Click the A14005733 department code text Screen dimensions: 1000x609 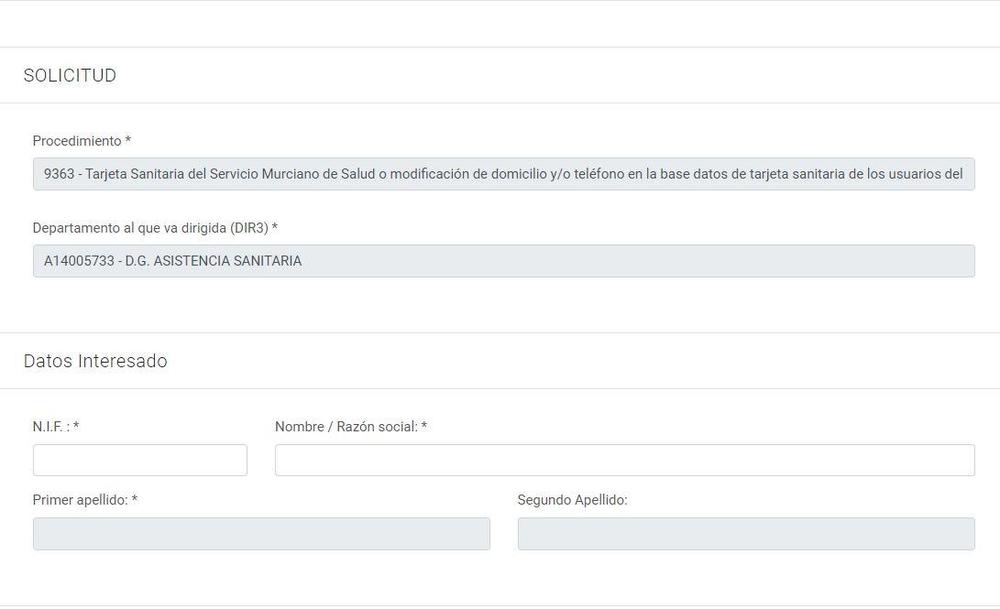click(78, 261)
